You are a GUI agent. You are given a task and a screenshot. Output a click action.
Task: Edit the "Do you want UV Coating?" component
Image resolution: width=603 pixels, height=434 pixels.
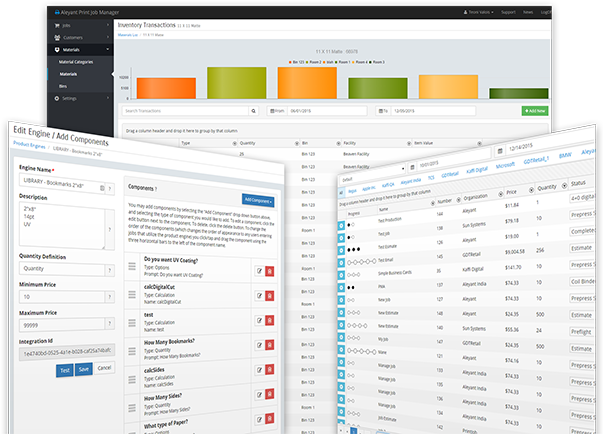pos(259,271)
